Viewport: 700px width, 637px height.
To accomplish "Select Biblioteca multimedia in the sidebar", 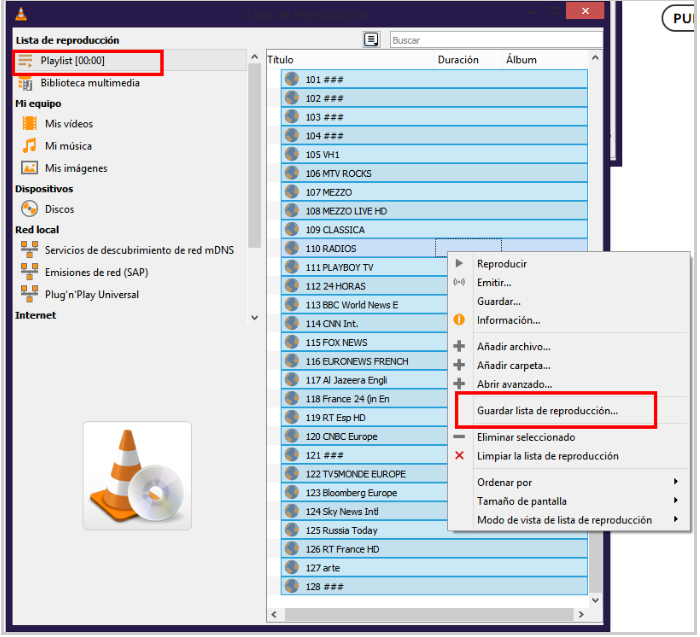I will [90, 83].
